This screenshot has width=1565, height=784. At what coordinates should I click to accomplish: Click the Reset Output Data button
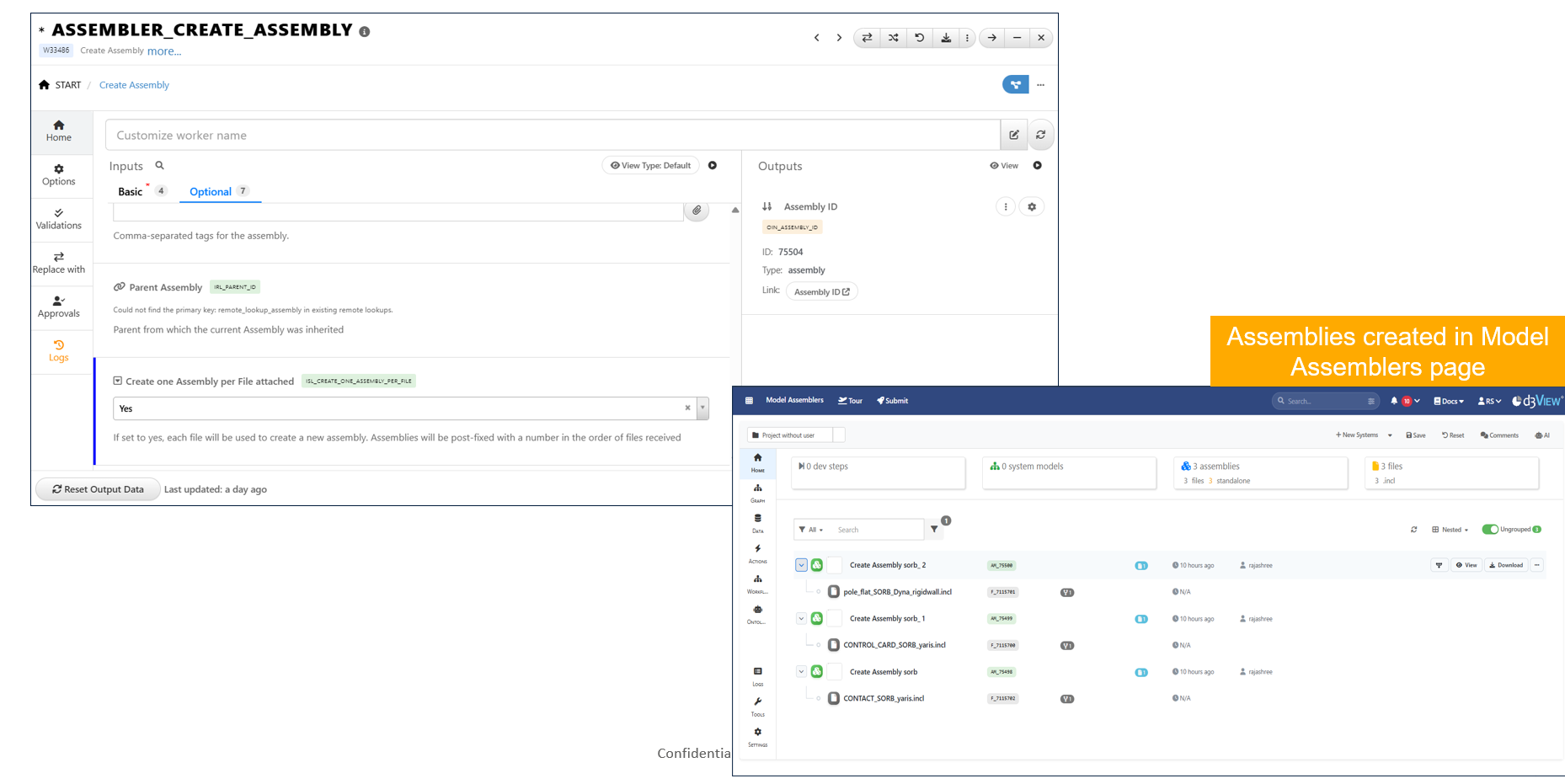pyautogui.click(x=98, y=489)
